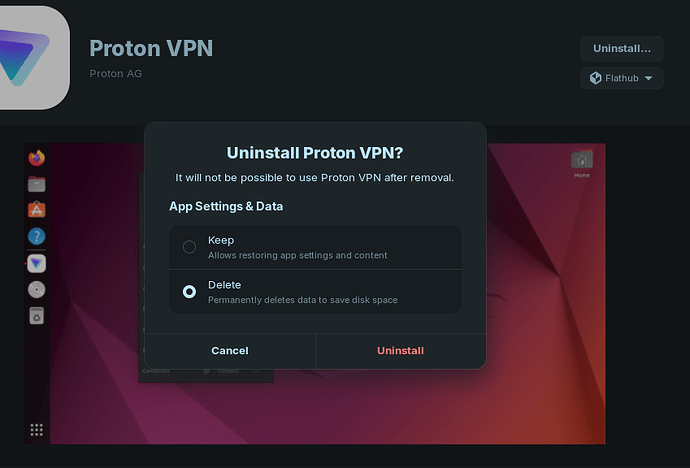Click the Show Applications grid icon
690x468 pixels.
tap(37, 430)
